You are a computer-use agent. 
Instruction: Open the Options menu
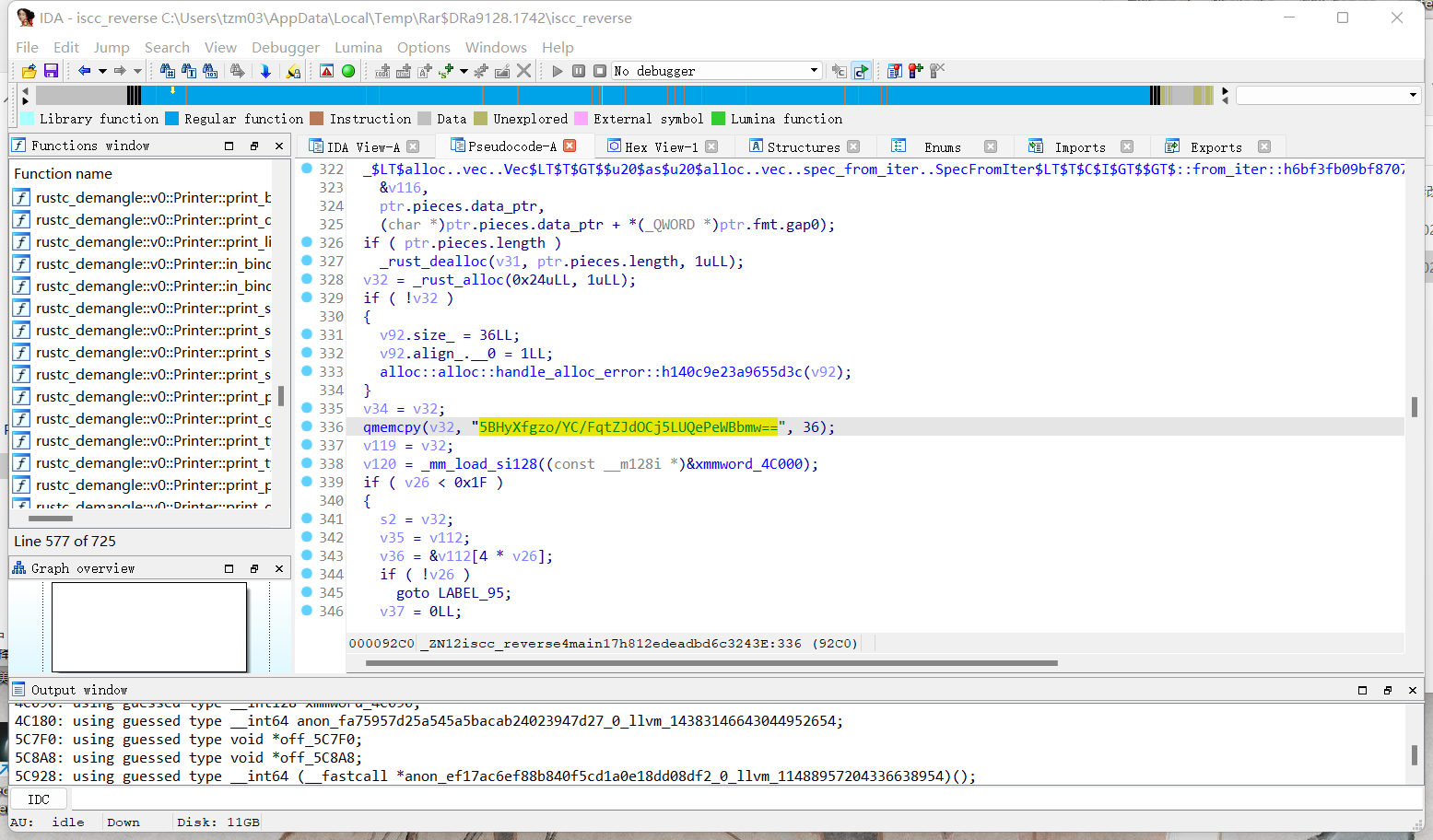(x=424, y=47)
